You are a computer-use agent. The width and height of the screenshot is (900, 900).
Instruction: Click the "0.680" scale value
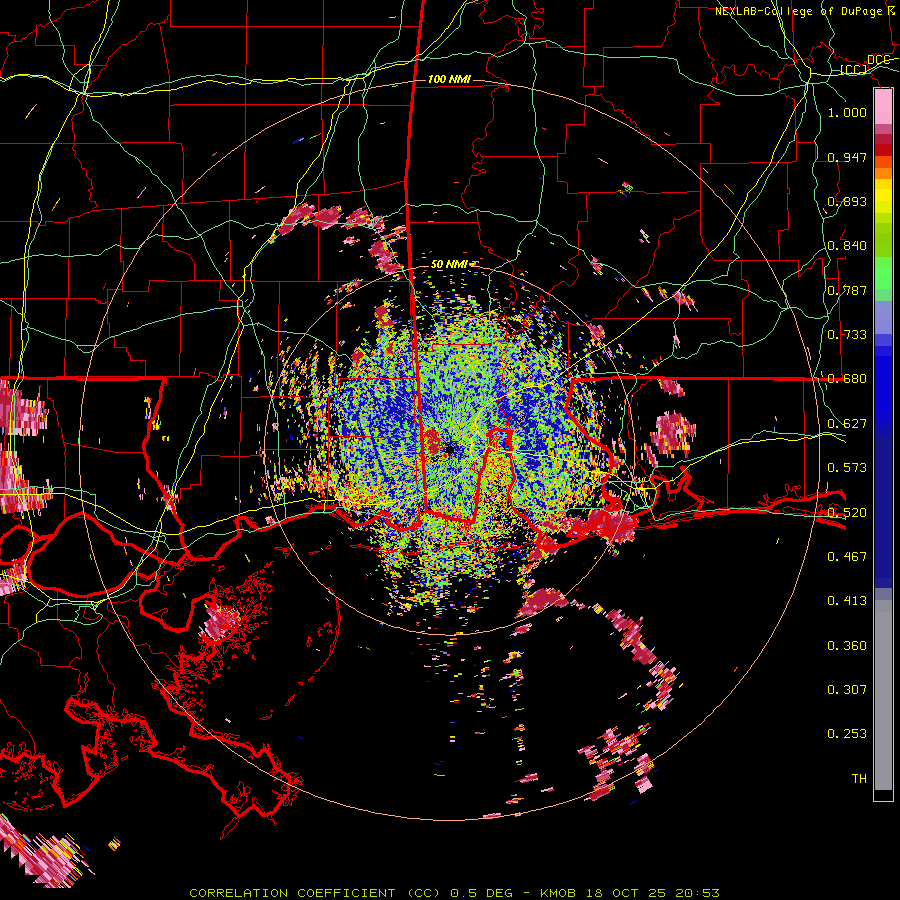847,379
